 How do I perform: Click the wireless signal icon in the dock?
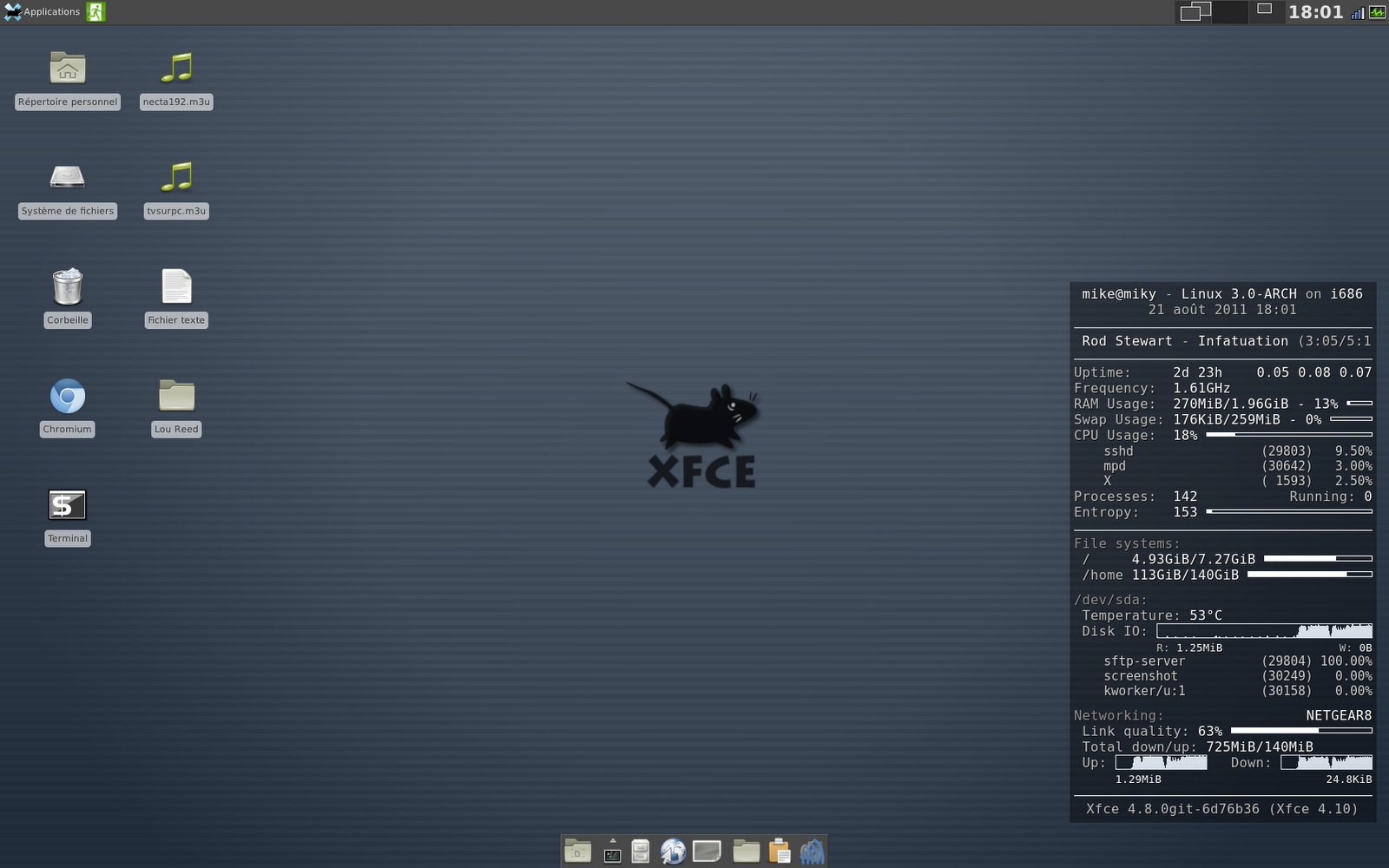click(x=812, y=852)
